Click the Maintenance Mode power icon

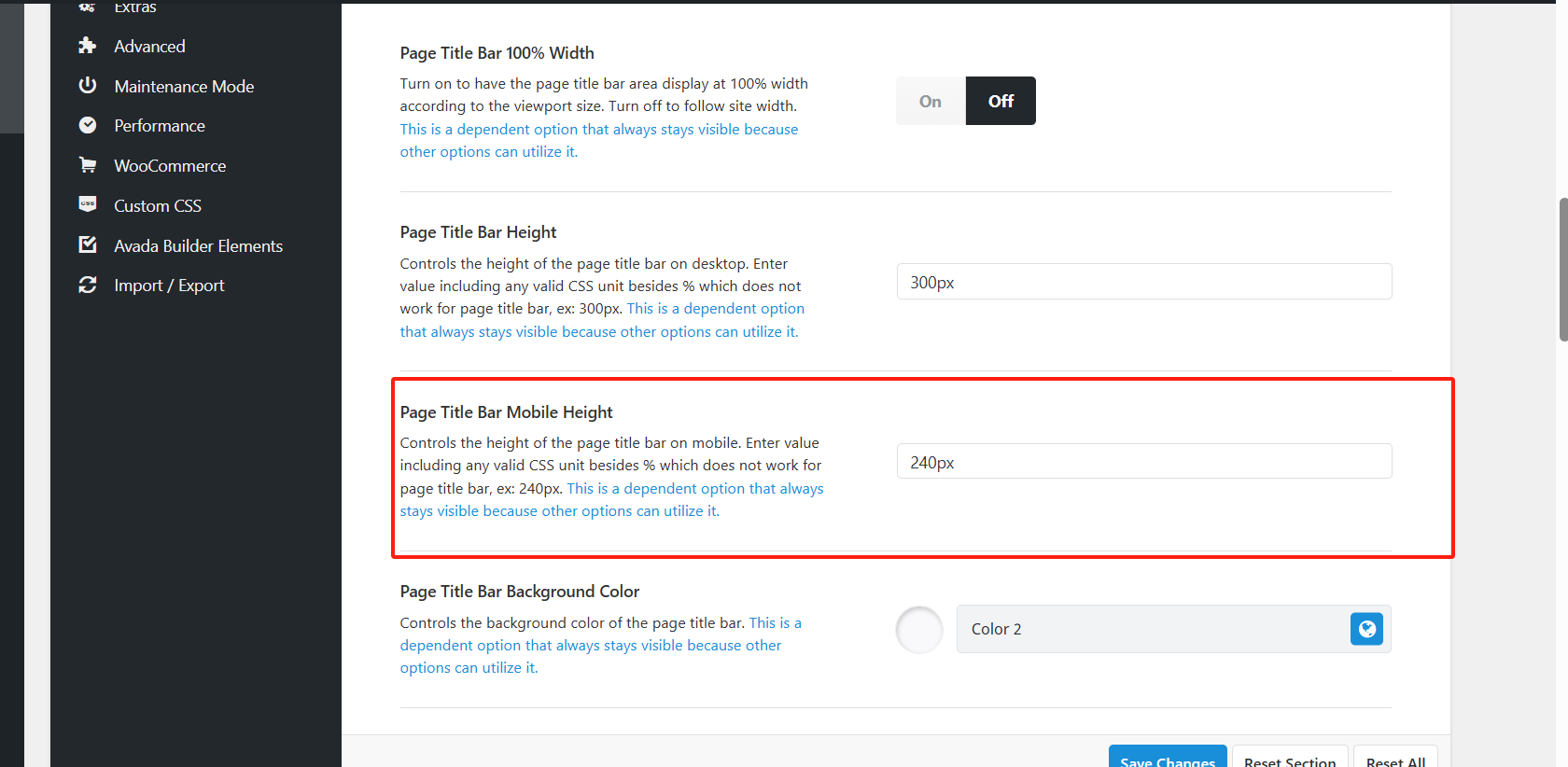click(88, 85)
